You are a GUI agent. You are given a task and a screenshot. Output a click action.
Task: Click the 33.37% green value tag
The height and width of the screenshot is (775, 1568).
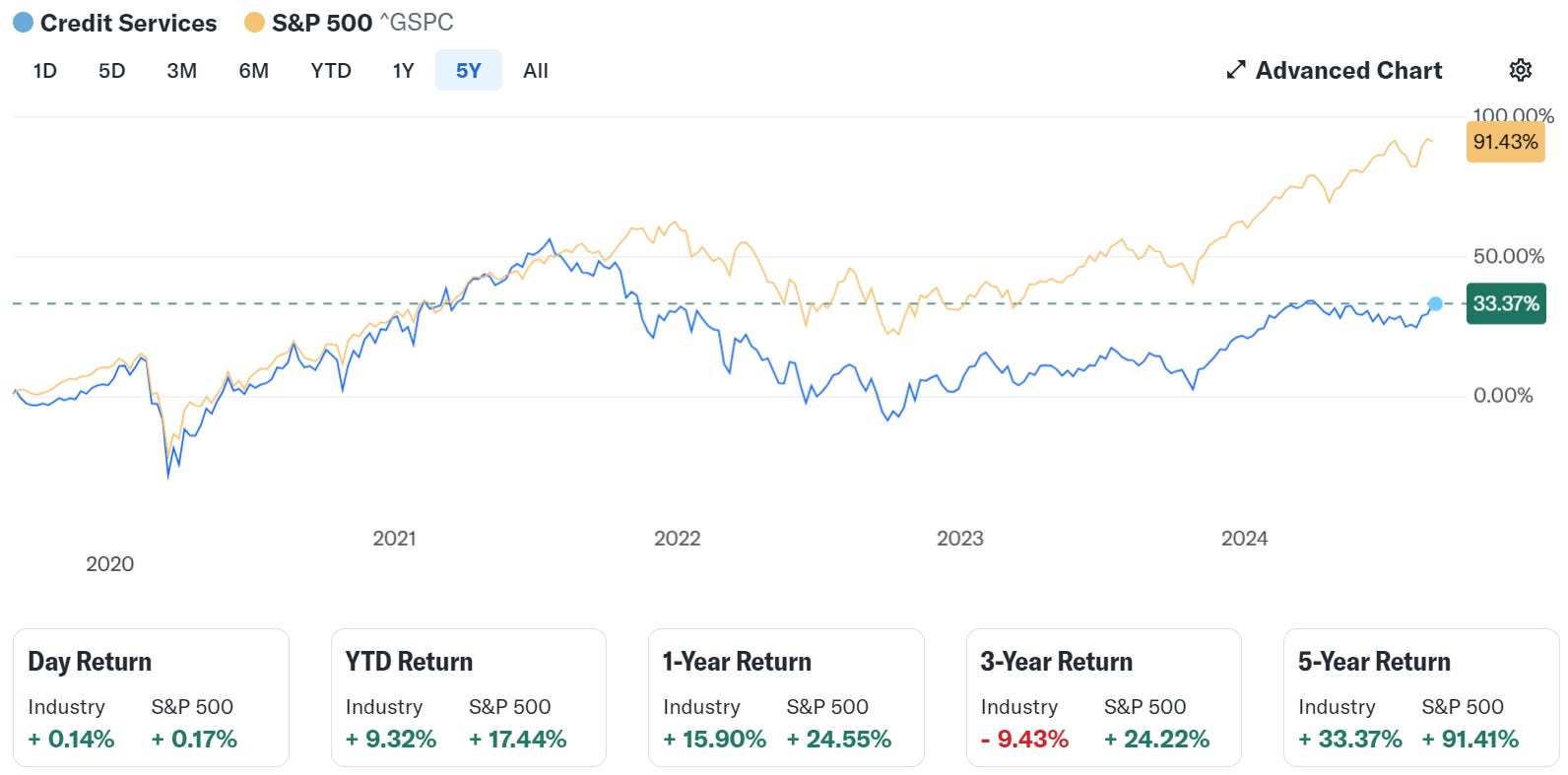pos(1506,303)
